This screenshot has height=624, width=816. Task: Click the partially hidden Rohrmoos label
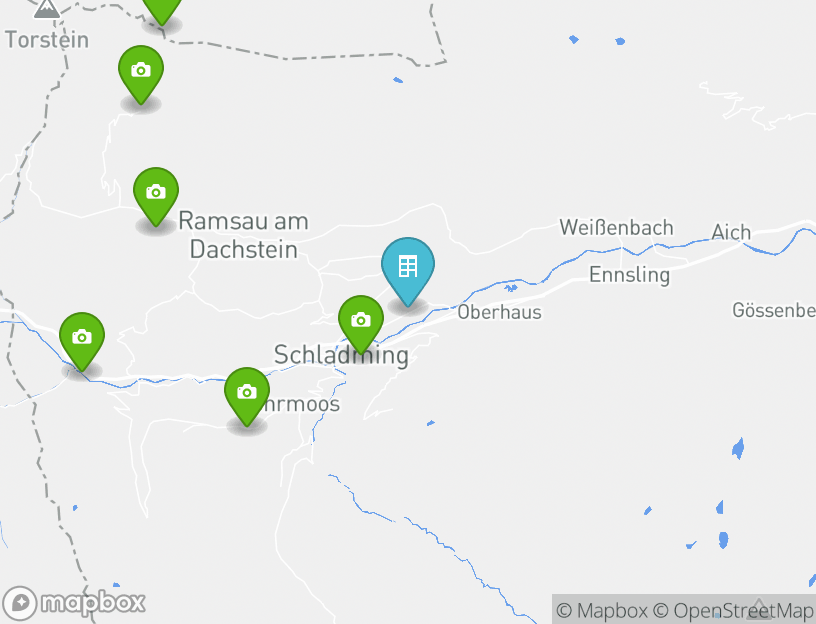(302, 404)
